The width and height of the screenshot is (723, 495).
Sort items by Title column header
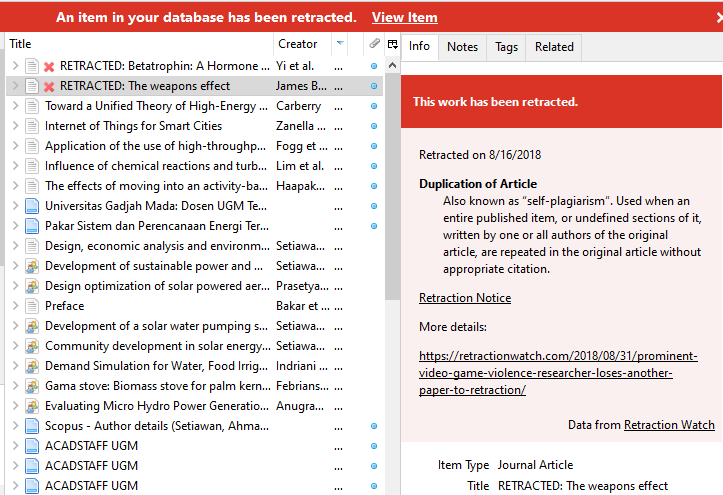(x=139, y=44)
